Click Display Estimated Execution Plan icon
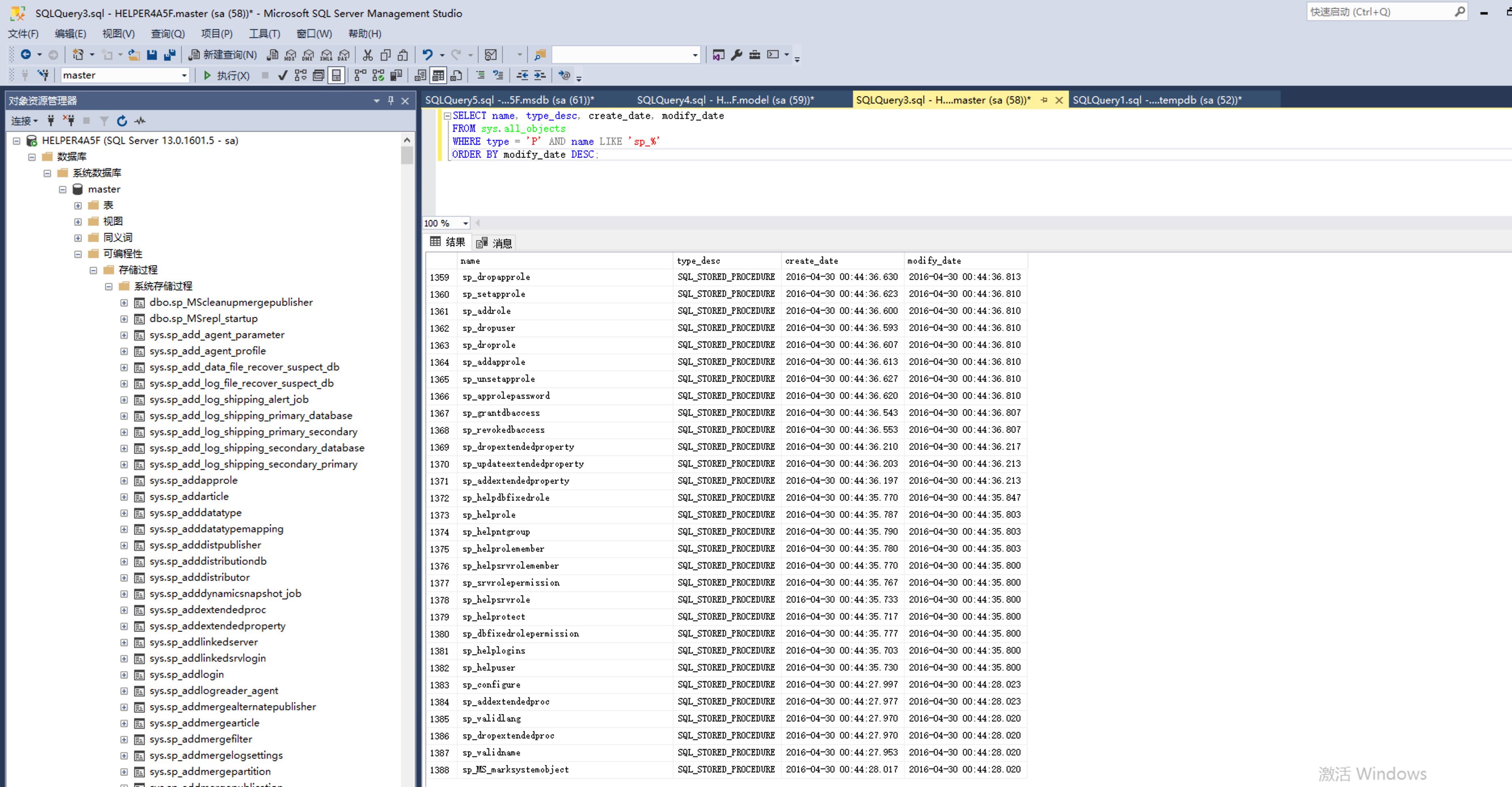Image resolution: width=1512 pixels, height=787 pixels. point(300,75)
